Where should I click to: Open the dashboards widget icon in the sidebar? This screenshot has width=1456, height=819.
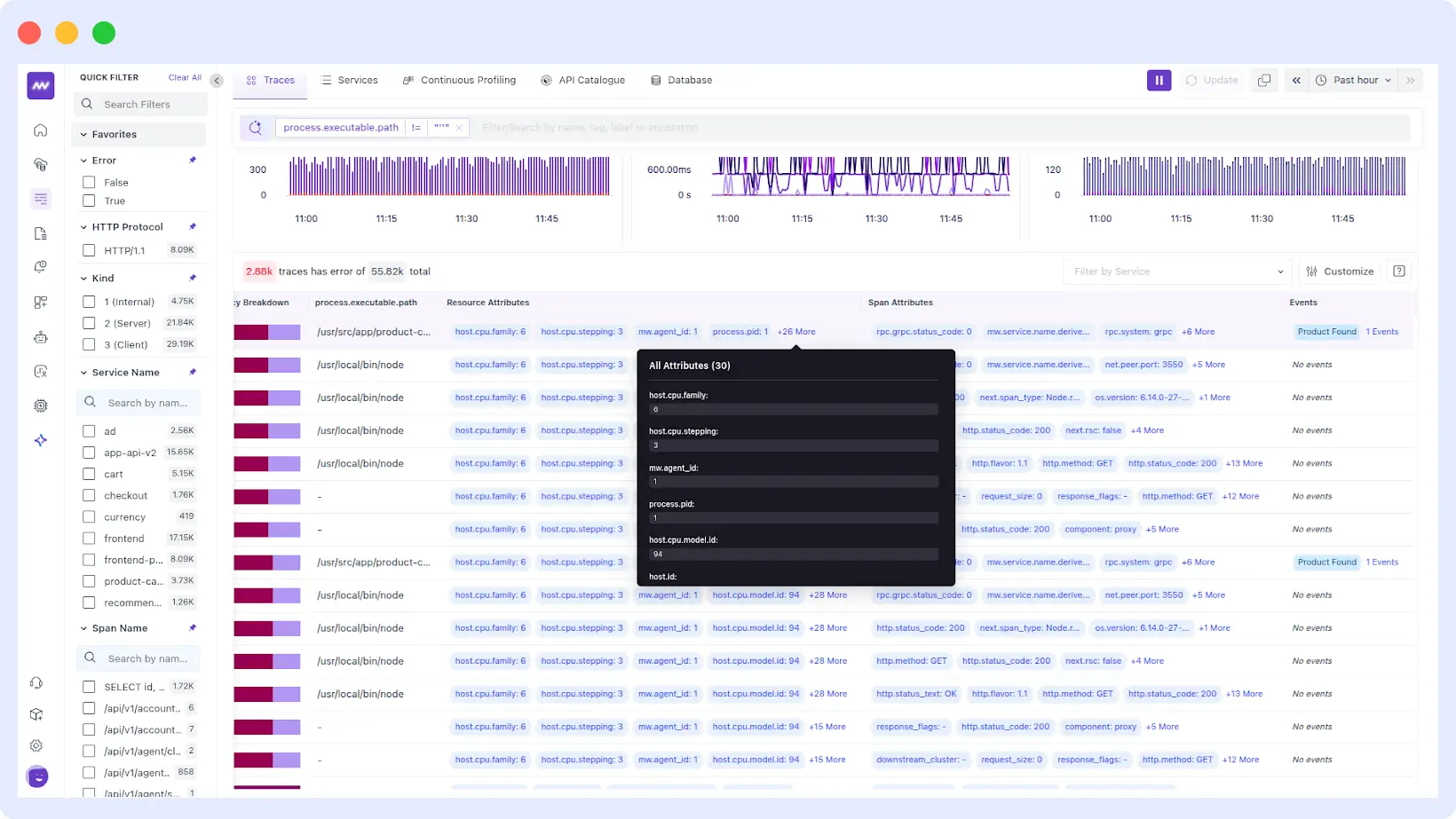[40, 303]
